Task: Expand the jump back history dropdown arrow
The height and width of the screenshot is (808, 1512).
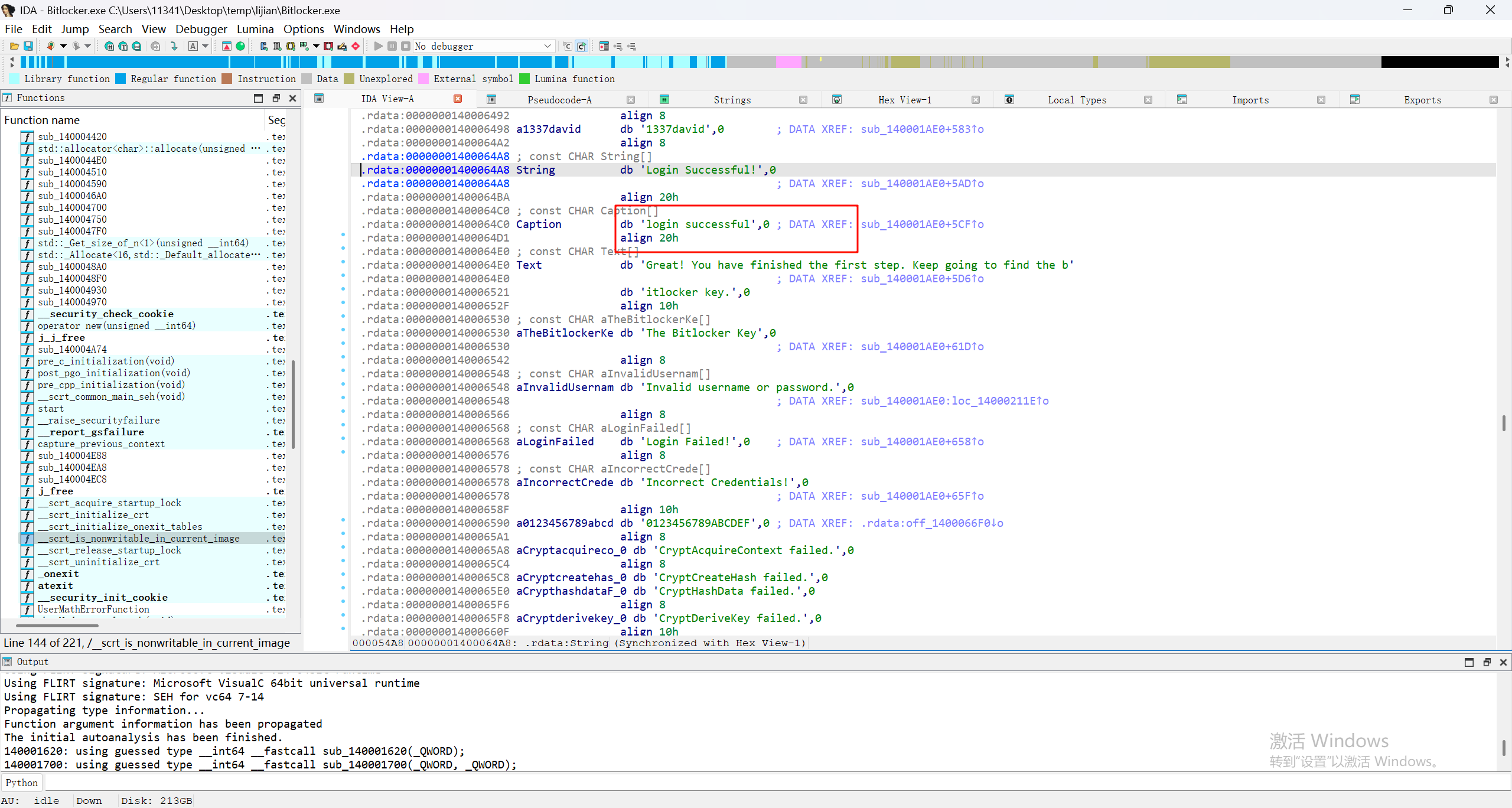Action: [63, 46]
